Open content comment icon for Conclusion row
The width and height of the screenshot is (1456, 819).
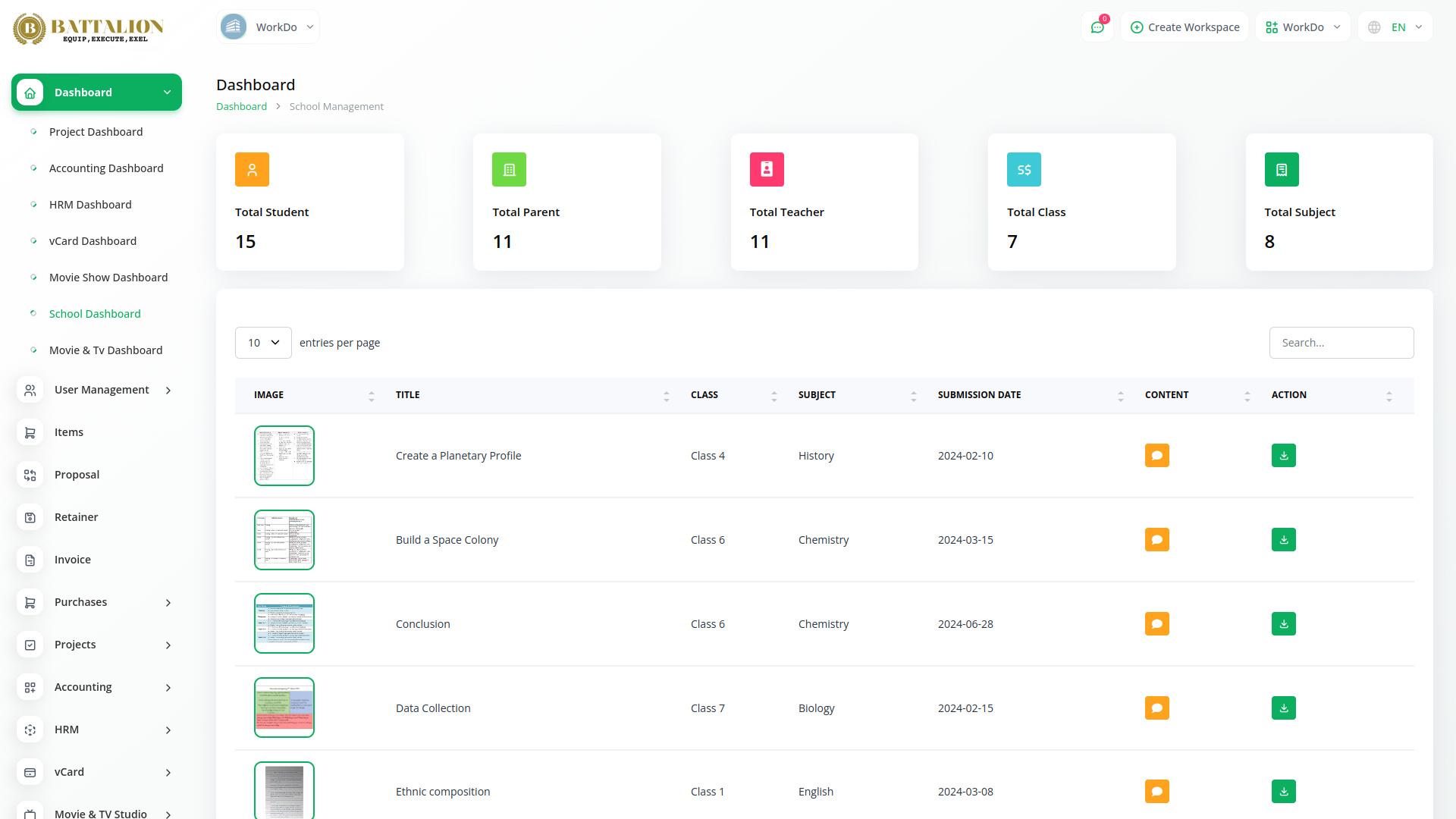click(1156, 624)
